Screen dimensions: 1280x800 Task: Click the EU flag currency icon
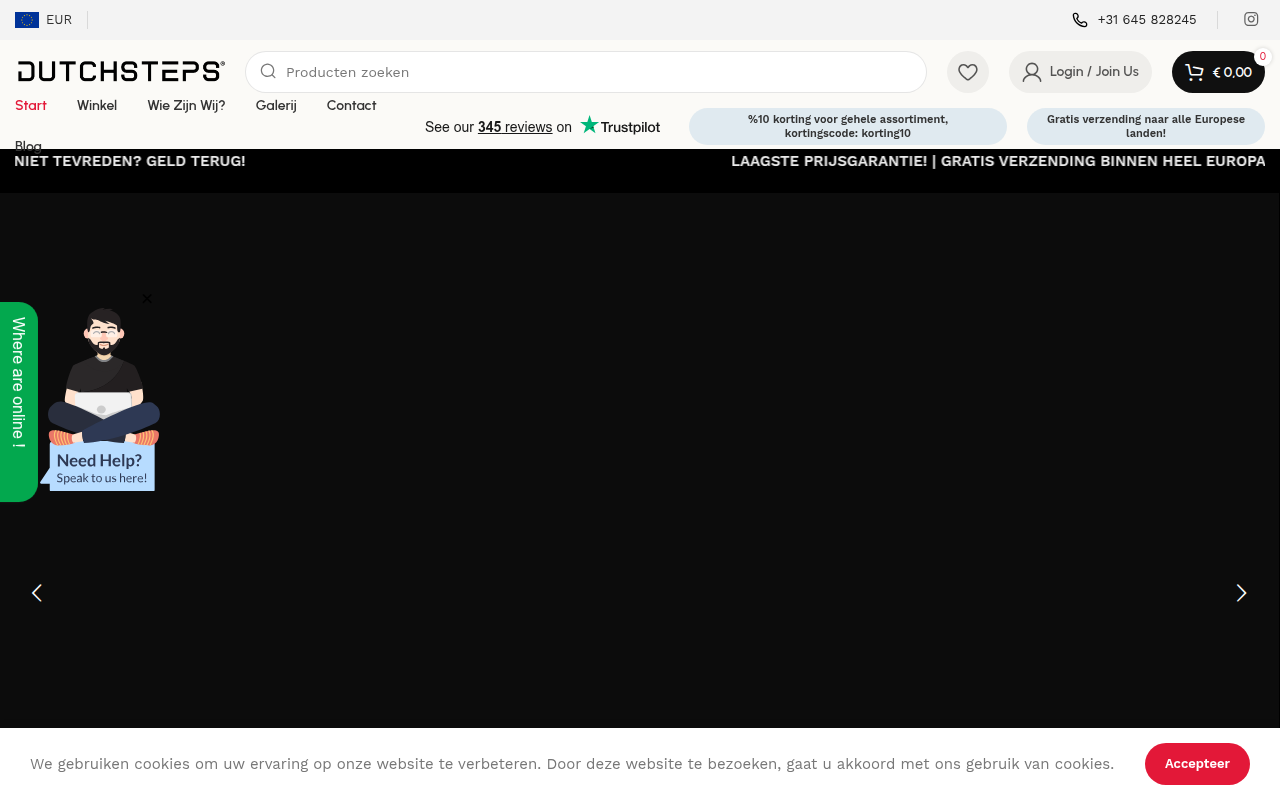point(27,20)
